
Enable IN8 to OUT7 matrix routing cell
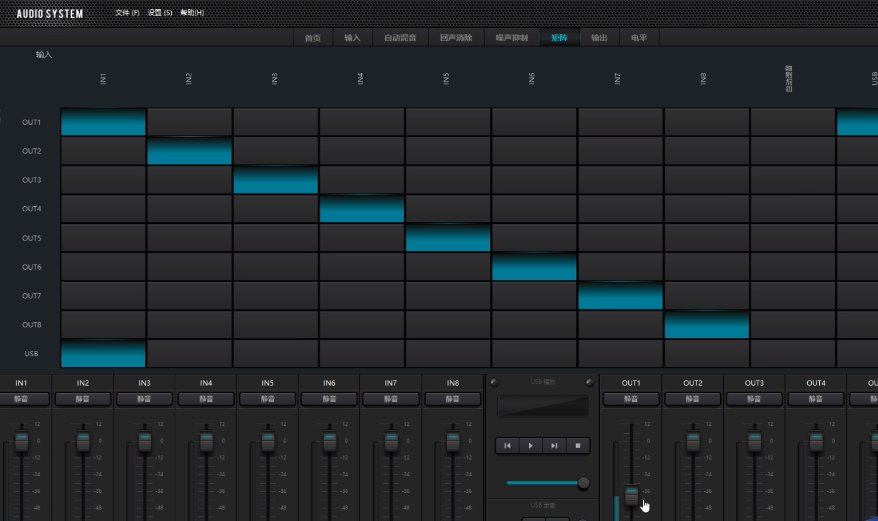click(706, 296)
